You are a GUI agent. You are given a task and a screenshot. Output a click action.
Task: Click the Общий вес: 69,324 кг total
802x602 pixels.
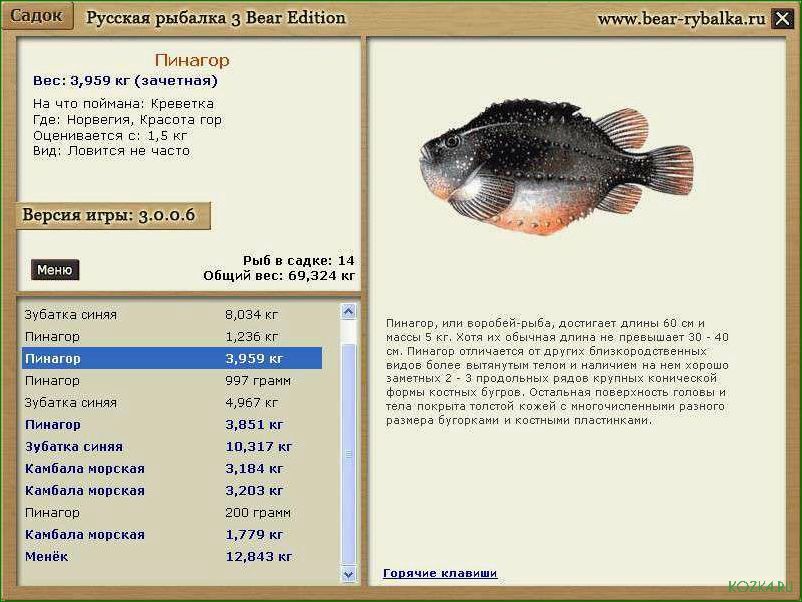click(x=279, y=276)
